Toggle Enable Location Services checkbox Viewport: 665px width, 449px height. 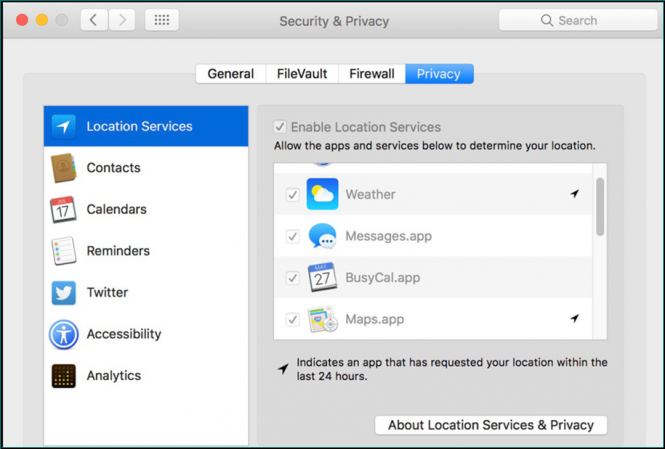click(280, 127)
